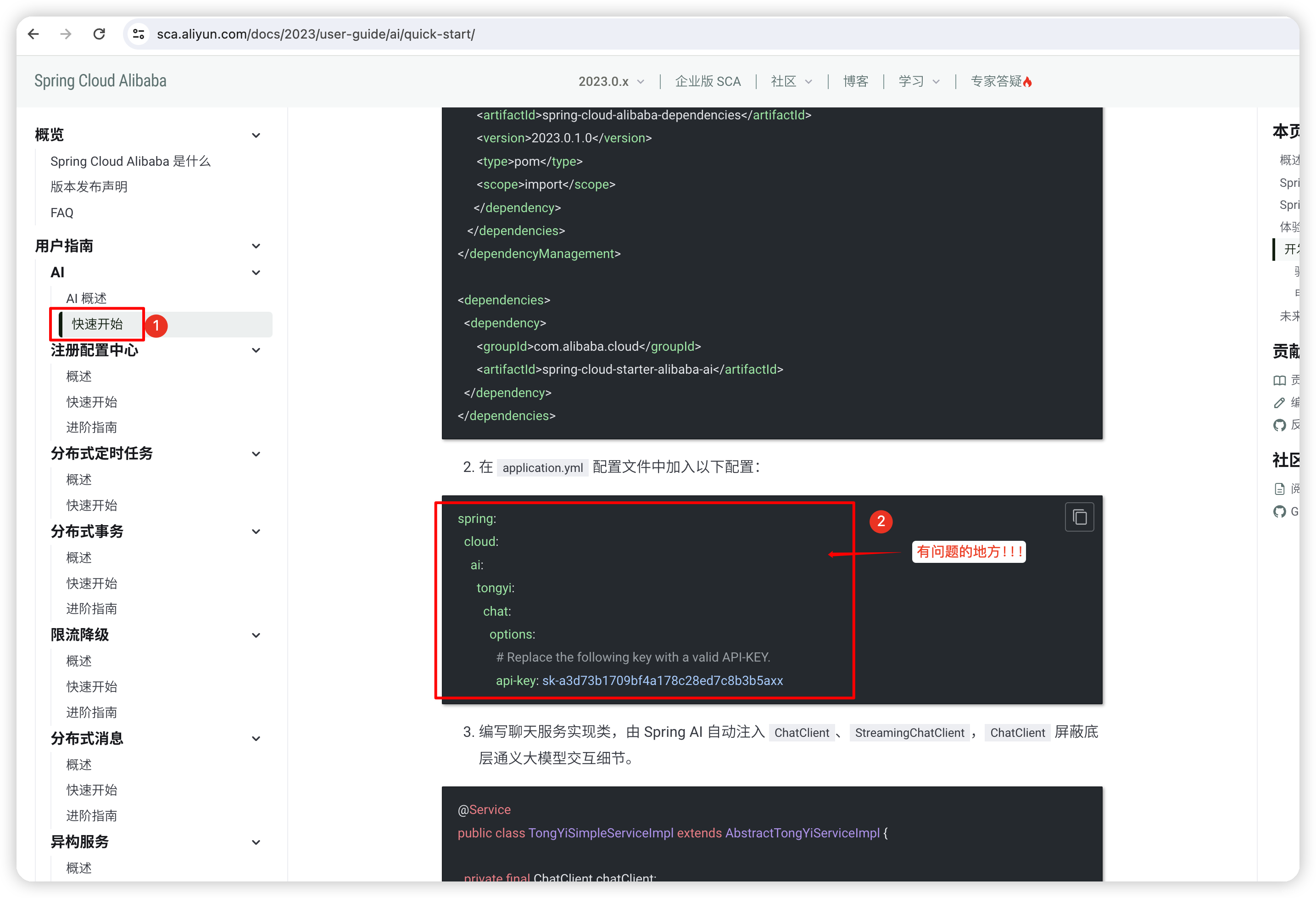1316x898 pixels.
Task: Copy the application.yml code block
Action: pos(1079,516)
